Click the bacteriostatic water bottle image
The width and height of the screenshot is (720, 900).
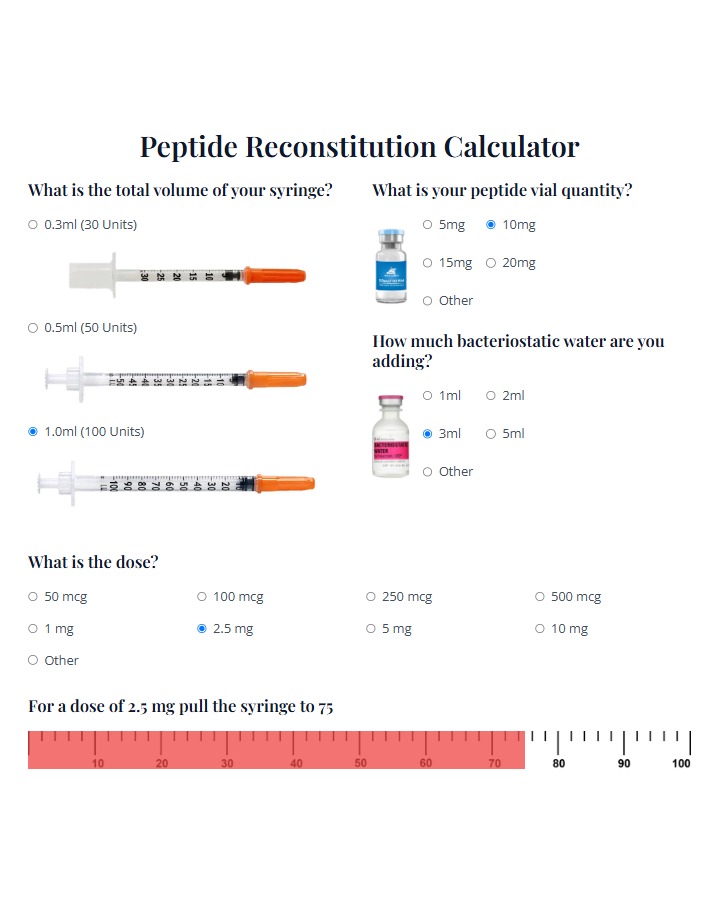(x=389, y=435)
